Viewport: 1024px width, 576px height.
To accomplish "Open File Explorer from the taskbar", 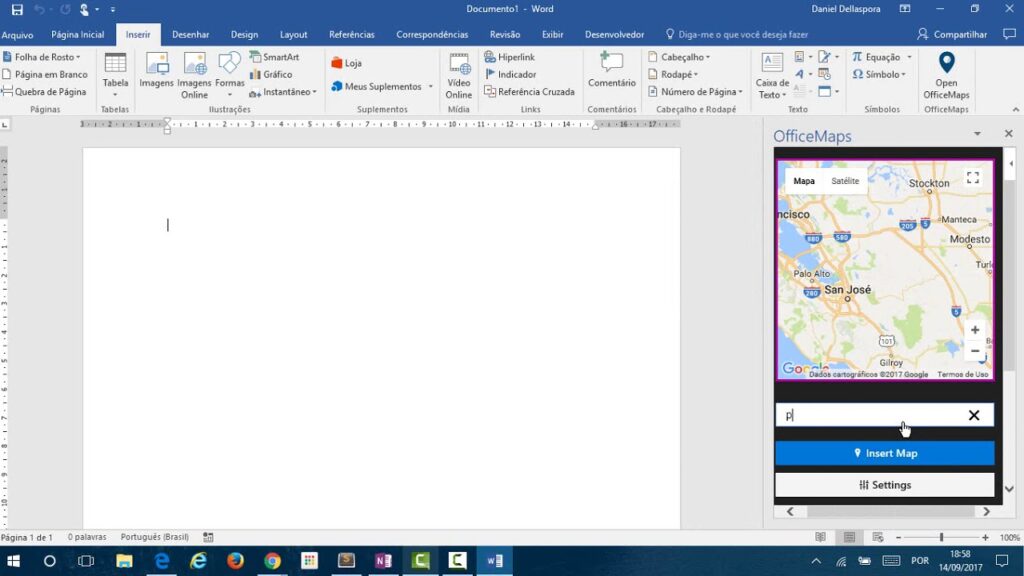I will (x=124, y=561).
